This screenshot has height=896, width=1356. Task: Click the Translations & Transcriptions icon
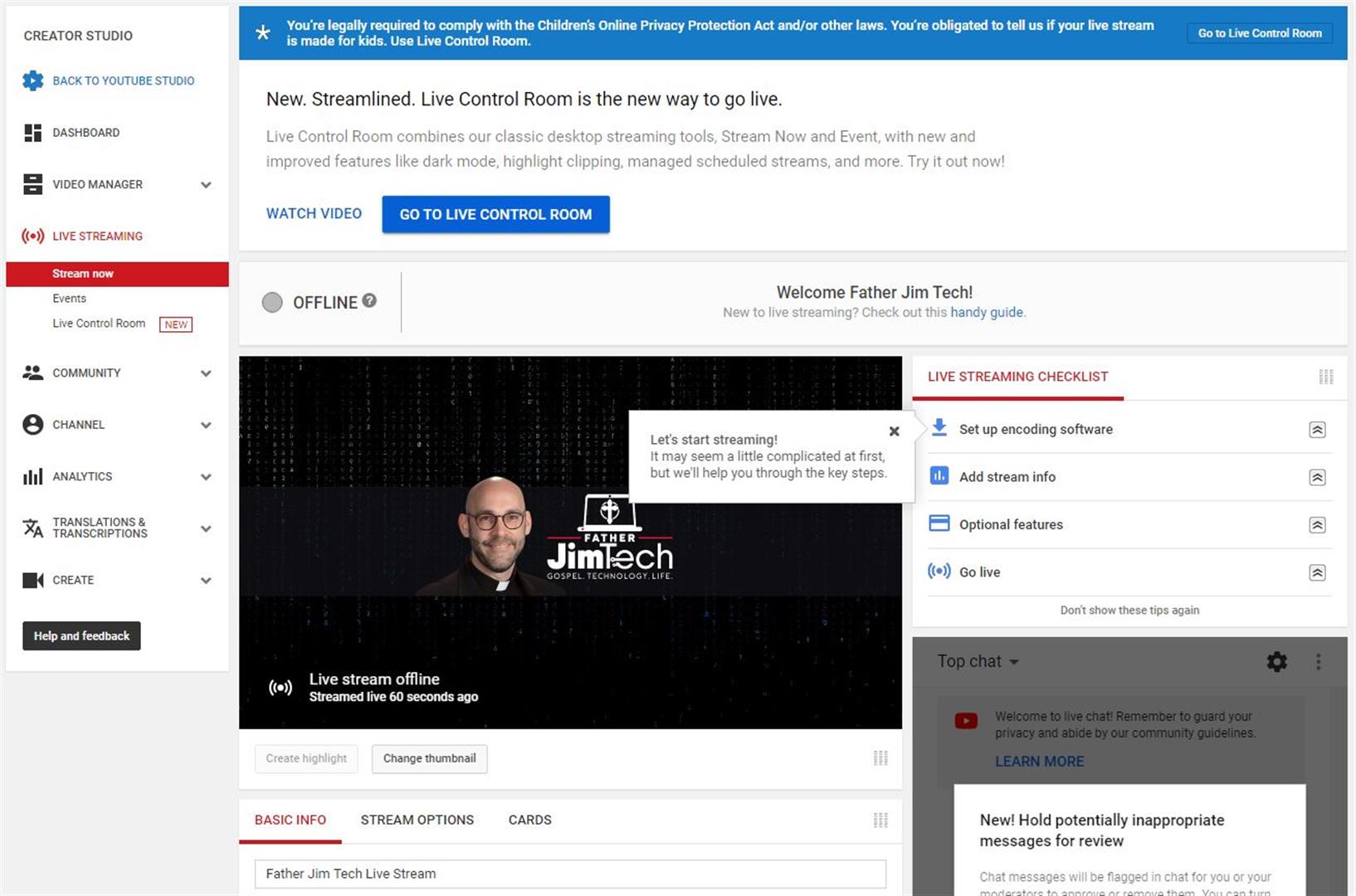32,528
